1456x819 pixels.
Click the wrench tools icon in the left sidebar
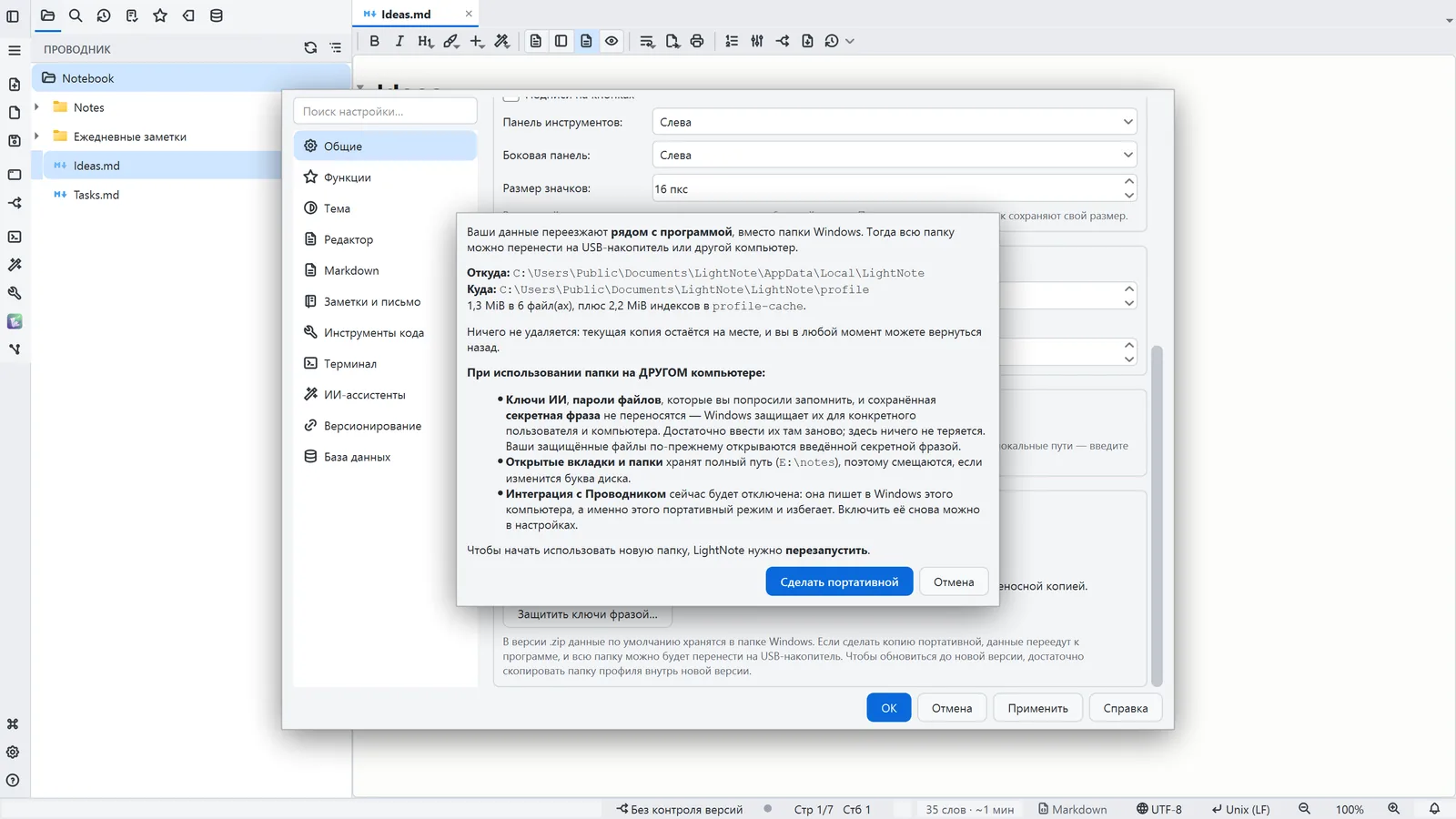click(15, 293)
